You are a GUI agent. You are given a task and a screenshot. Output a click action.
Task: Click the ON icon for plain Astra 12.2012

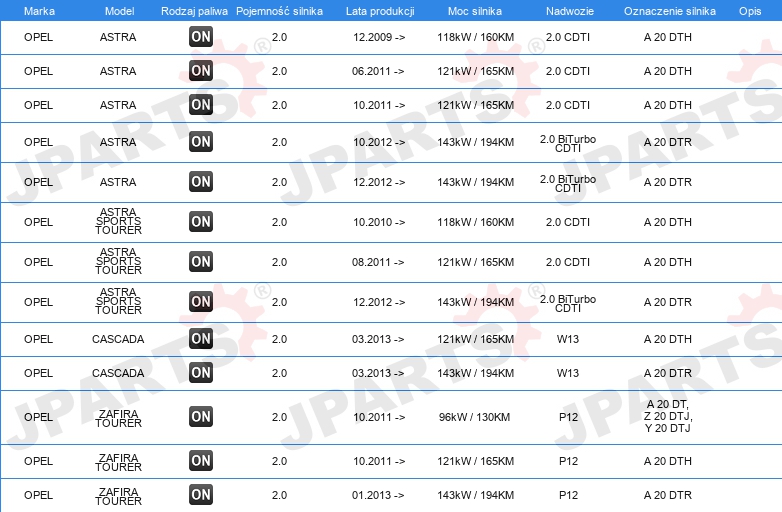[201, 181]
